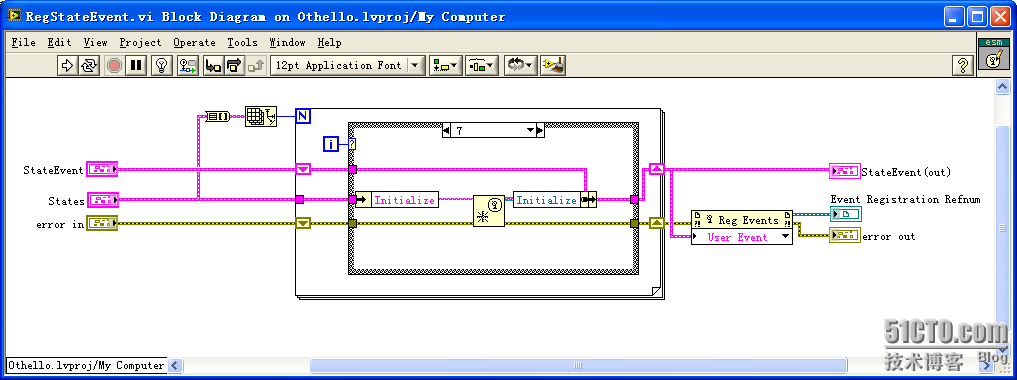
Task: Open the Help menu
Action: click(x=329, y=42)
